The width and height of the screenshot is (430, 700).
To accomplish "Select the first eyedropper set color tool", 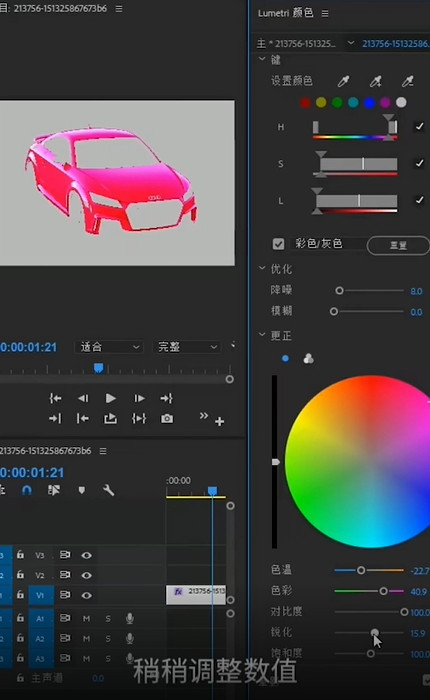I will [x=343, y=81].
